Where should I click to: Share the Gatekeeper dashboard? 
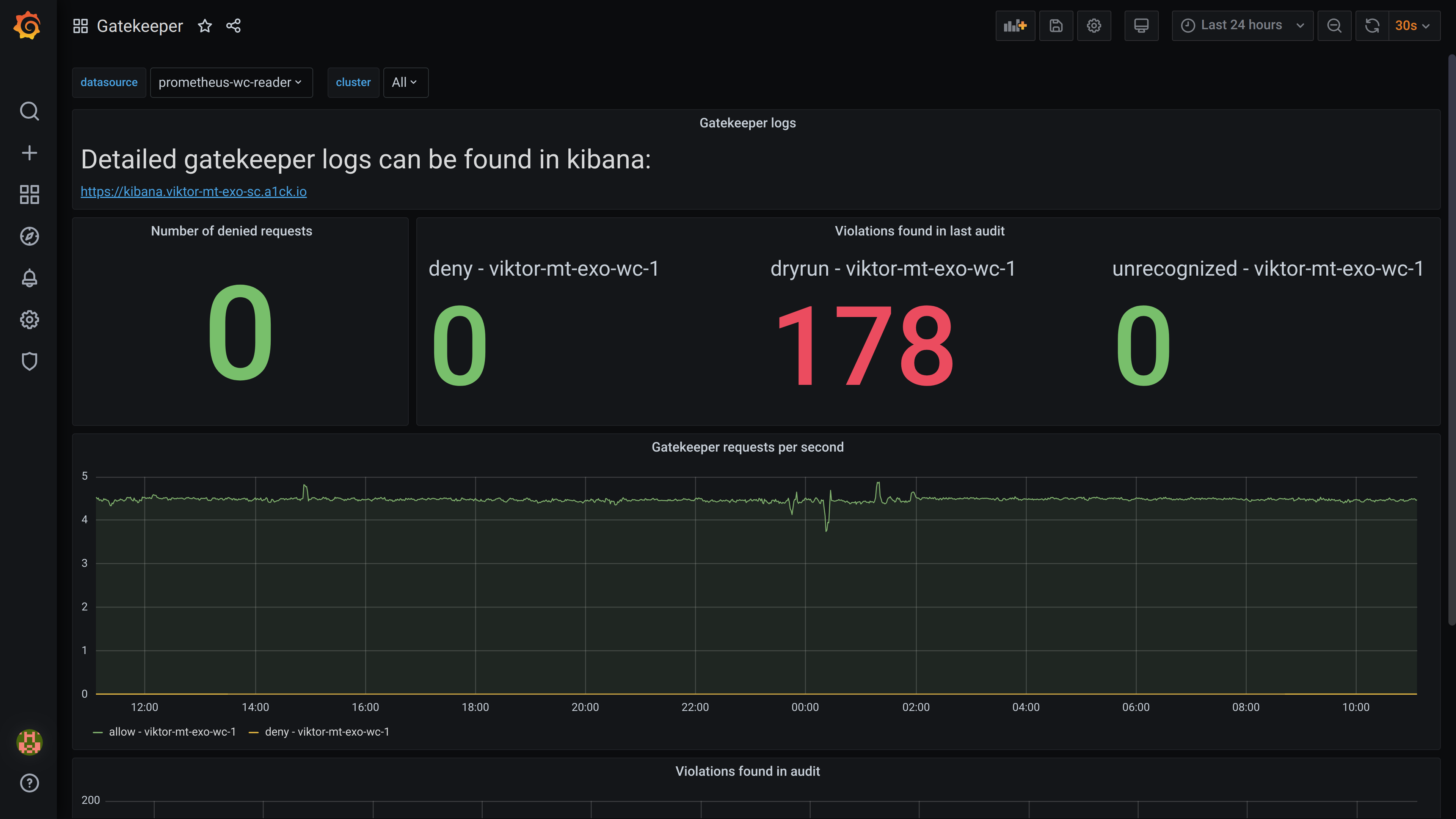(x=234, y=26)
